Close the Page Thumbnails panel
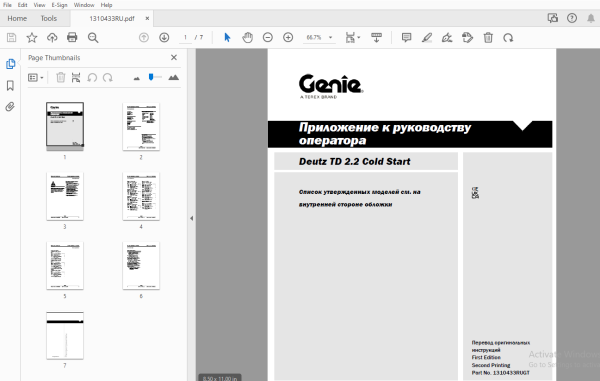The width and height of the screenshot is (600, 381). [x=174, y=57]
